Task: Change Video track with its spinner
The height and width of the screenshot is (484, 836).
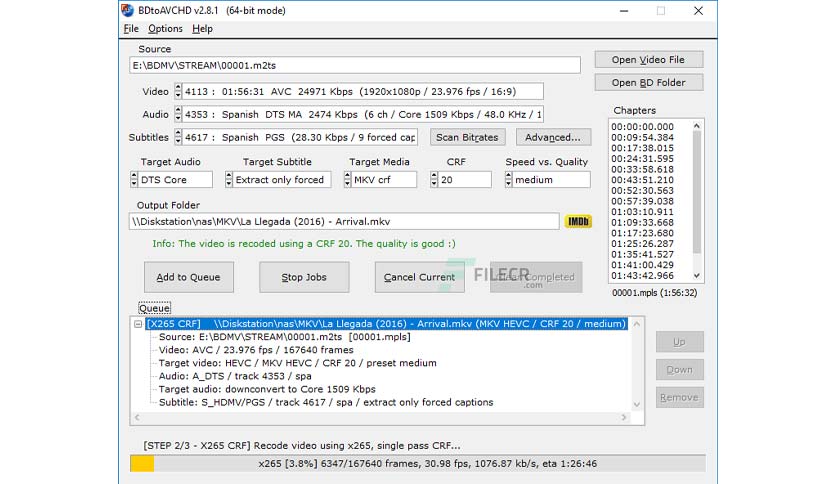Action: (x=178, y=91)
